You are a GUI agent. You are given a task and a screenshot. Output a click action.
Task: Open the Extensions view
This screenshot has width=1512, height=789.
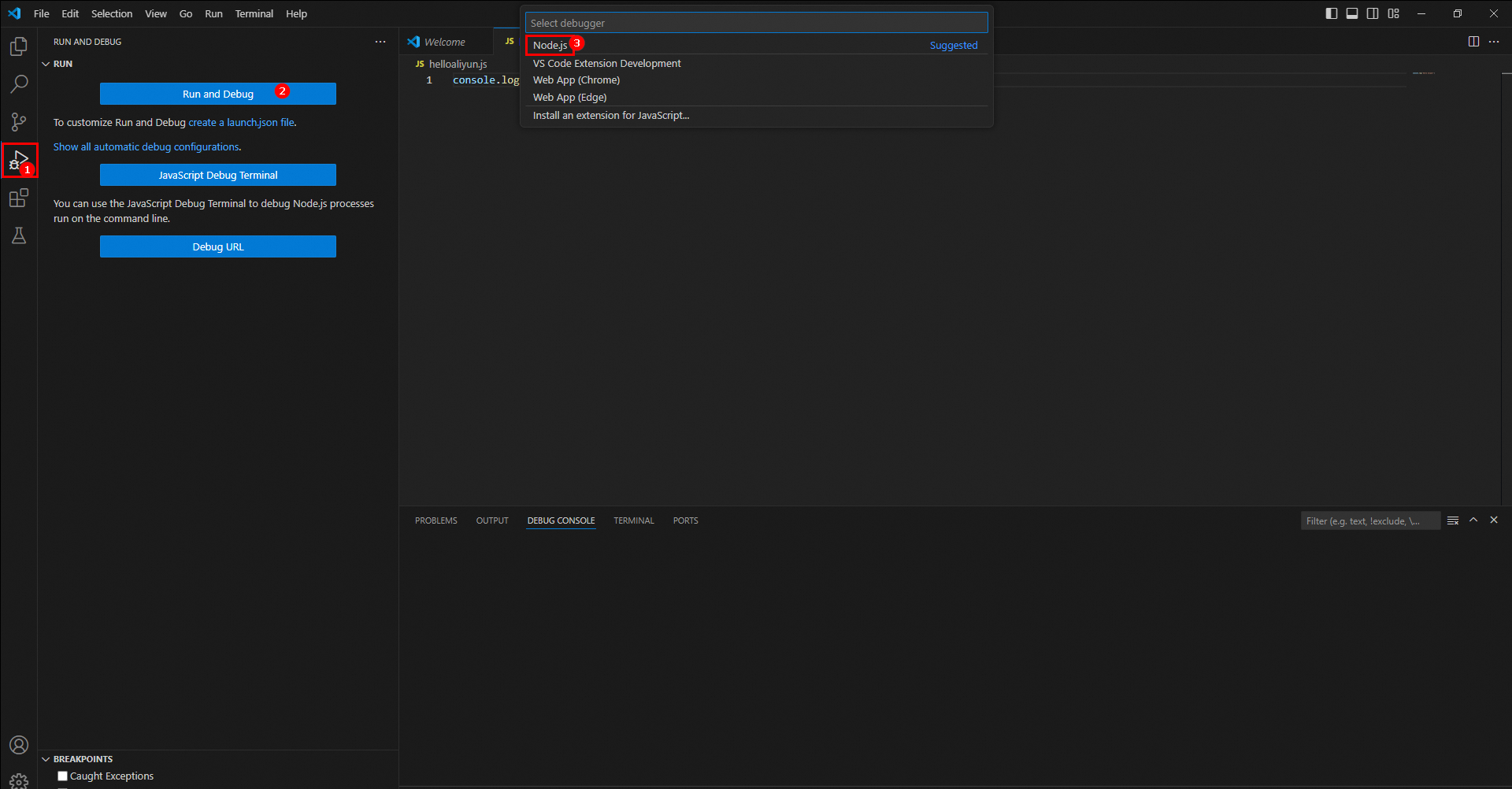click(x=19, y=198)
